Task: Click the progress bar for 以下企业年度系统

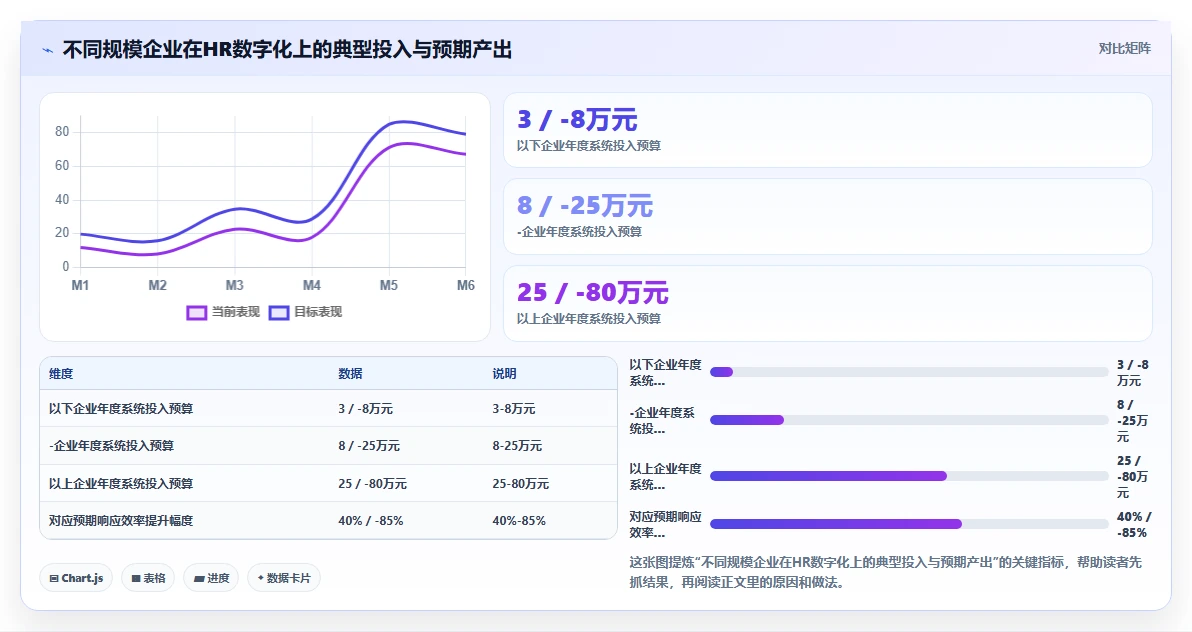Action: (x=909, y=372)
